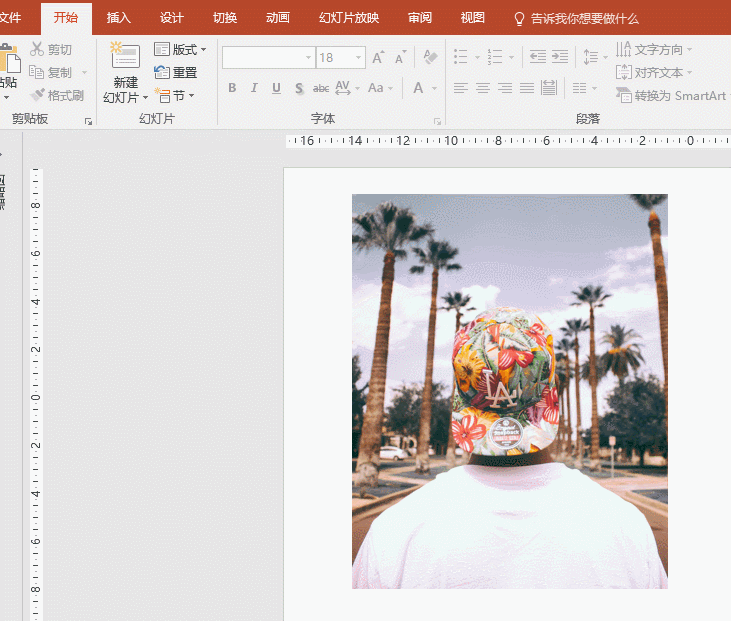Open the Copy (复制) dropdown arrow
The image size is (731, 621).
point(84,72)
